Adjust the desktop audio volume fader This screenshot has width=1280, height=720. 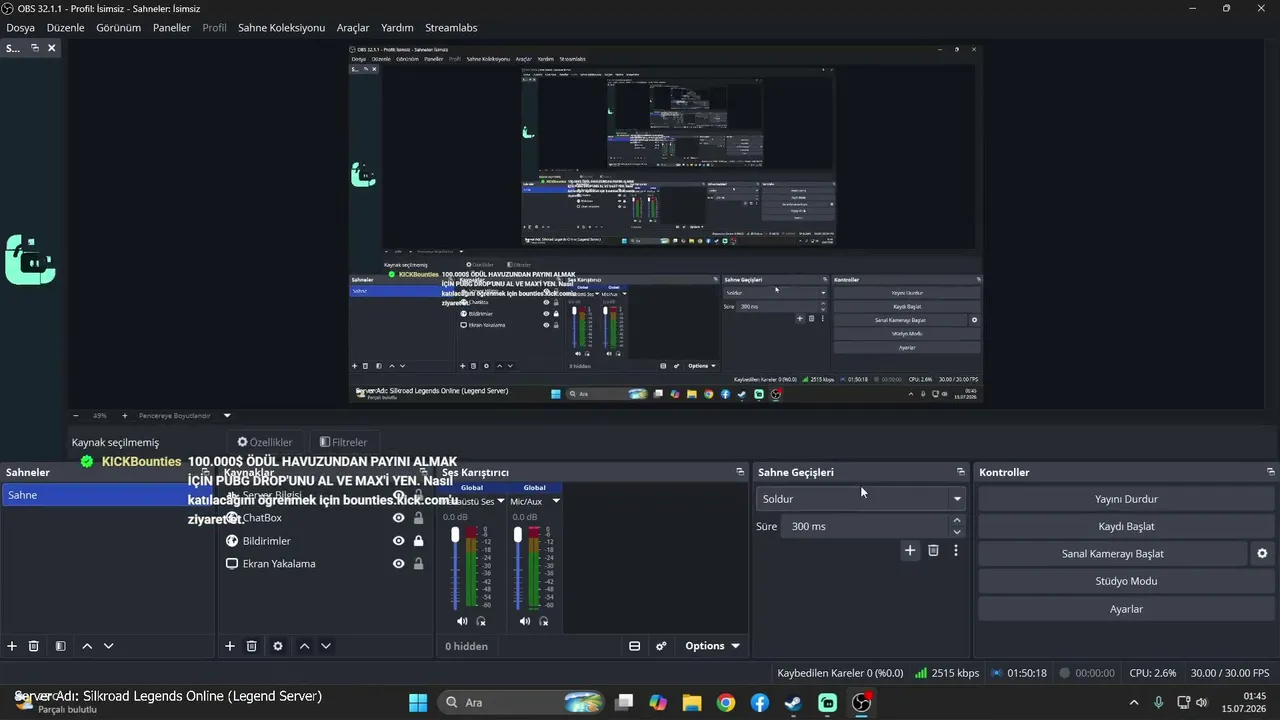point(455,535)
